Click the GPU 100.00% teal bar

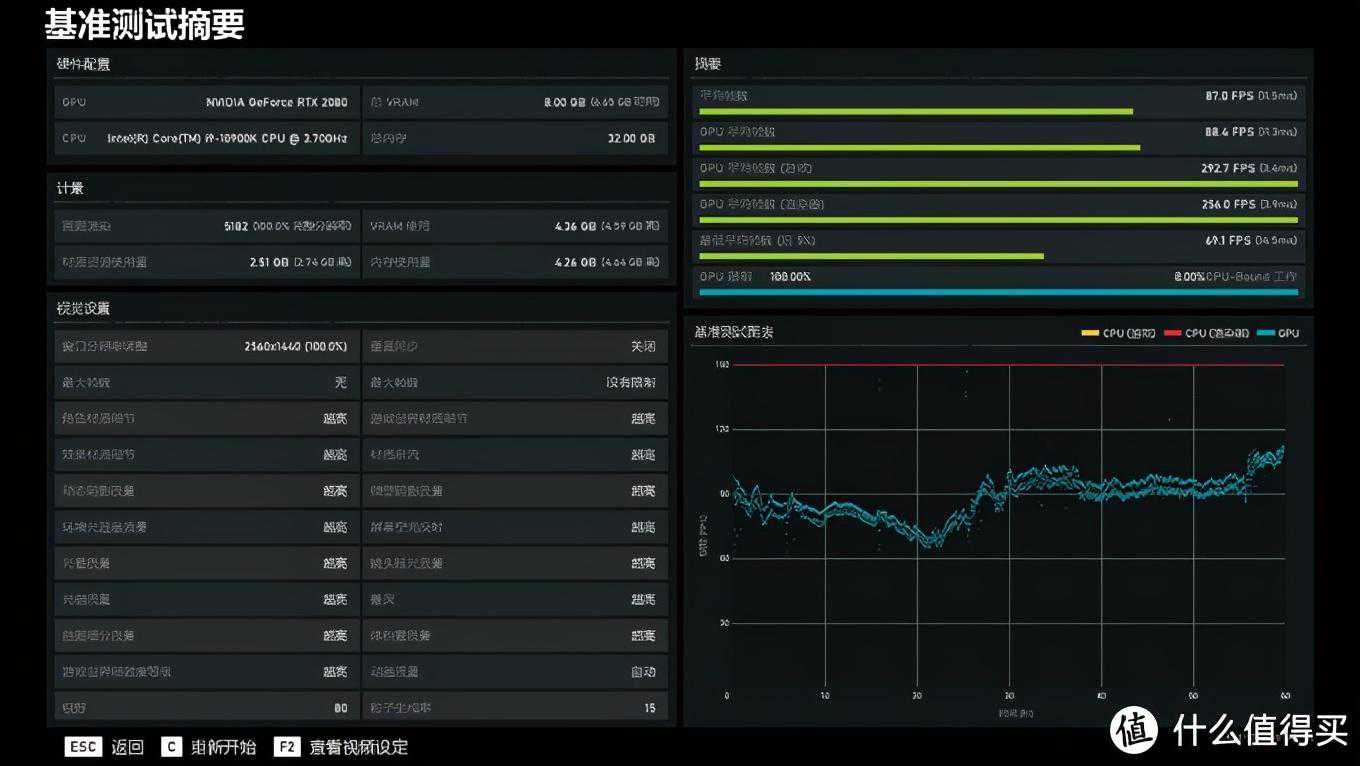pos(998,292)
